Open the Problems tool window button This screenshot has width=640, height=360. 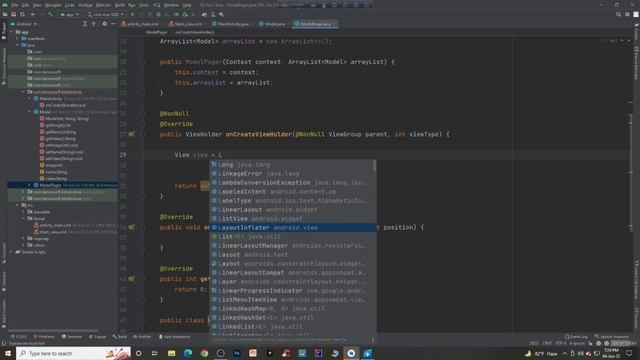click(x=44, y=337)
